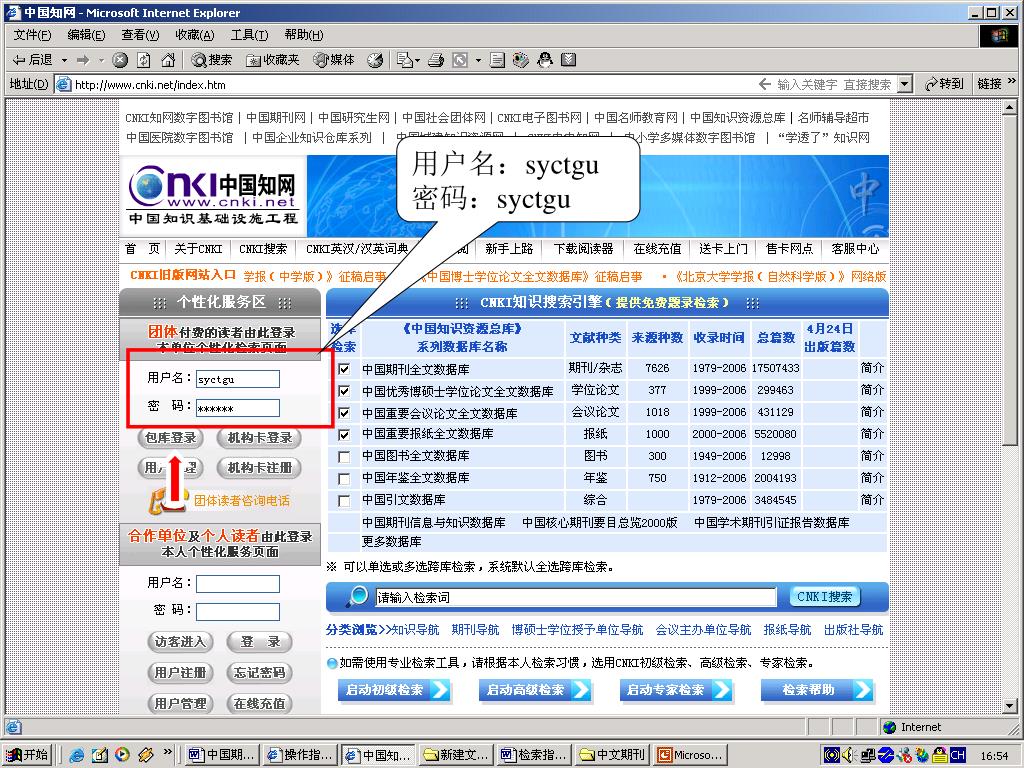The width and height of the screenshot is (1024, 768).
Task: Open History icon in toolbar
Action: click(375, 60)
